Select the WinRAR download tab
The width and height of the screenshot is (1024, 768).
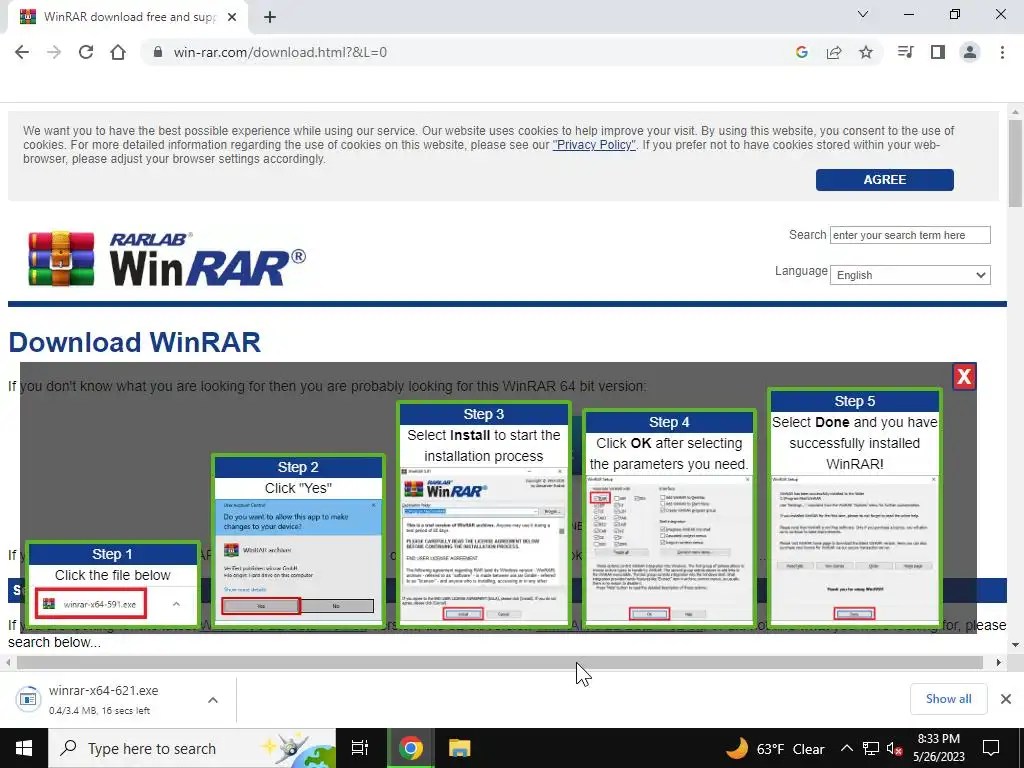[127, 17]
